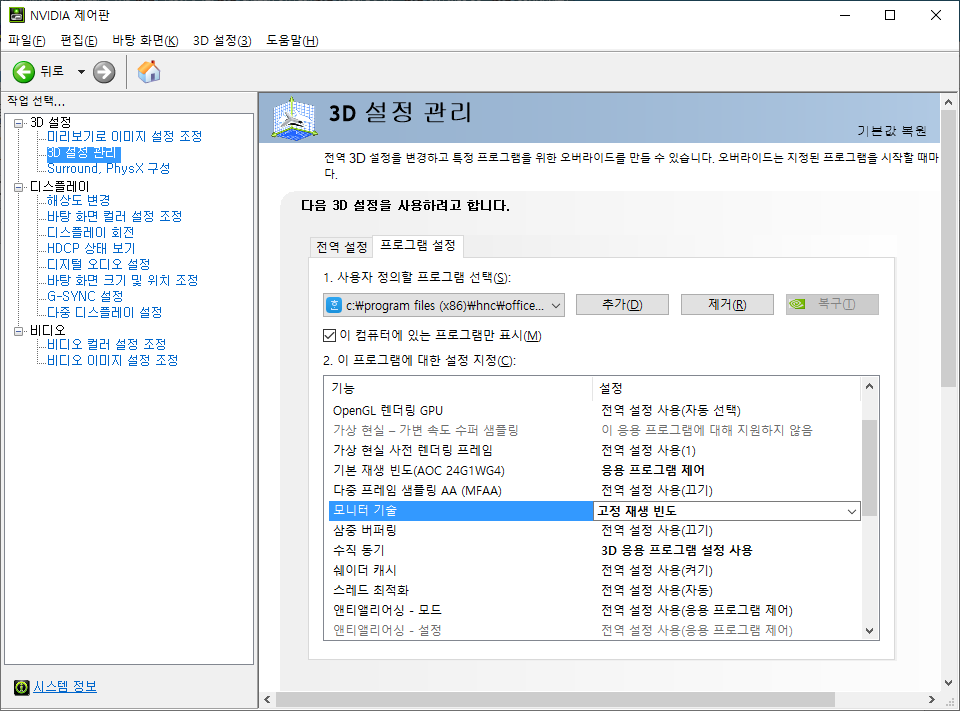This screenshot has height=711, width=960.
Task: Select 앤티앨리어싱 - 모드 row
Action: coord(594,610)
